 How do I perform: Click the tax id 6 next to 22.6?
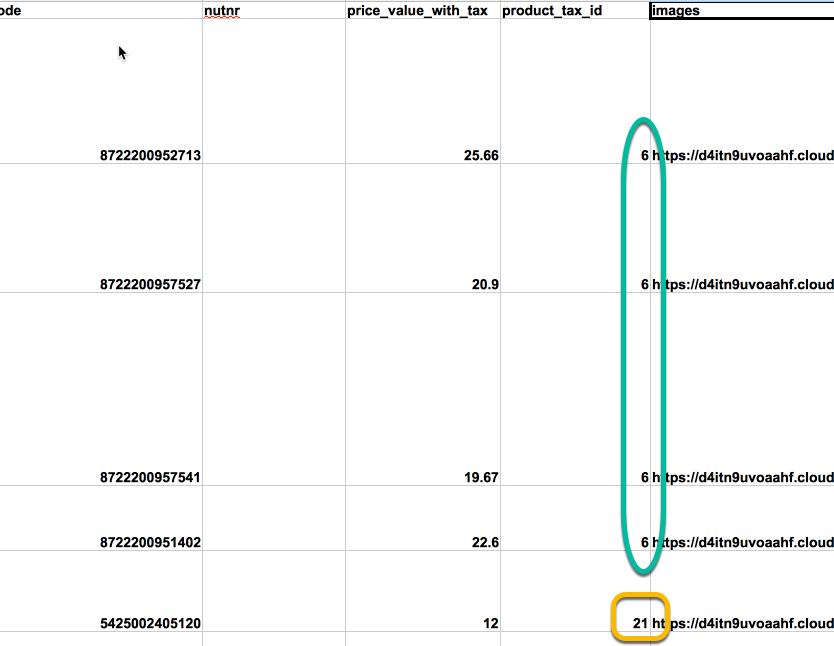[x=575, y=518]
